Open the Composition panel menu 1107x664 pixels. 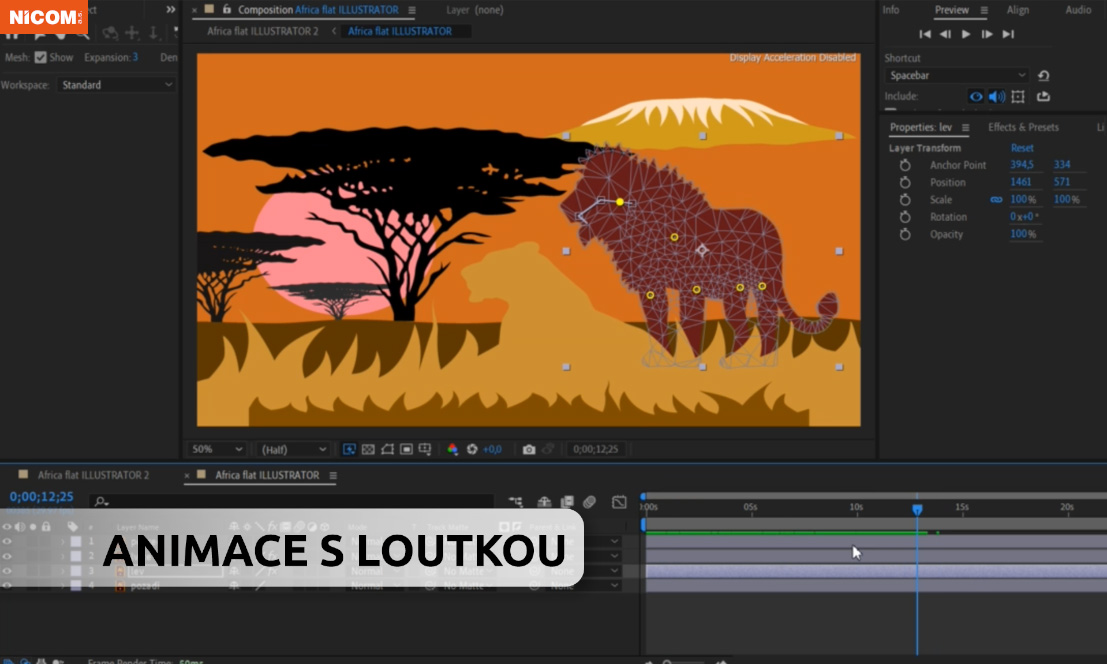click(x=412, y=10)
